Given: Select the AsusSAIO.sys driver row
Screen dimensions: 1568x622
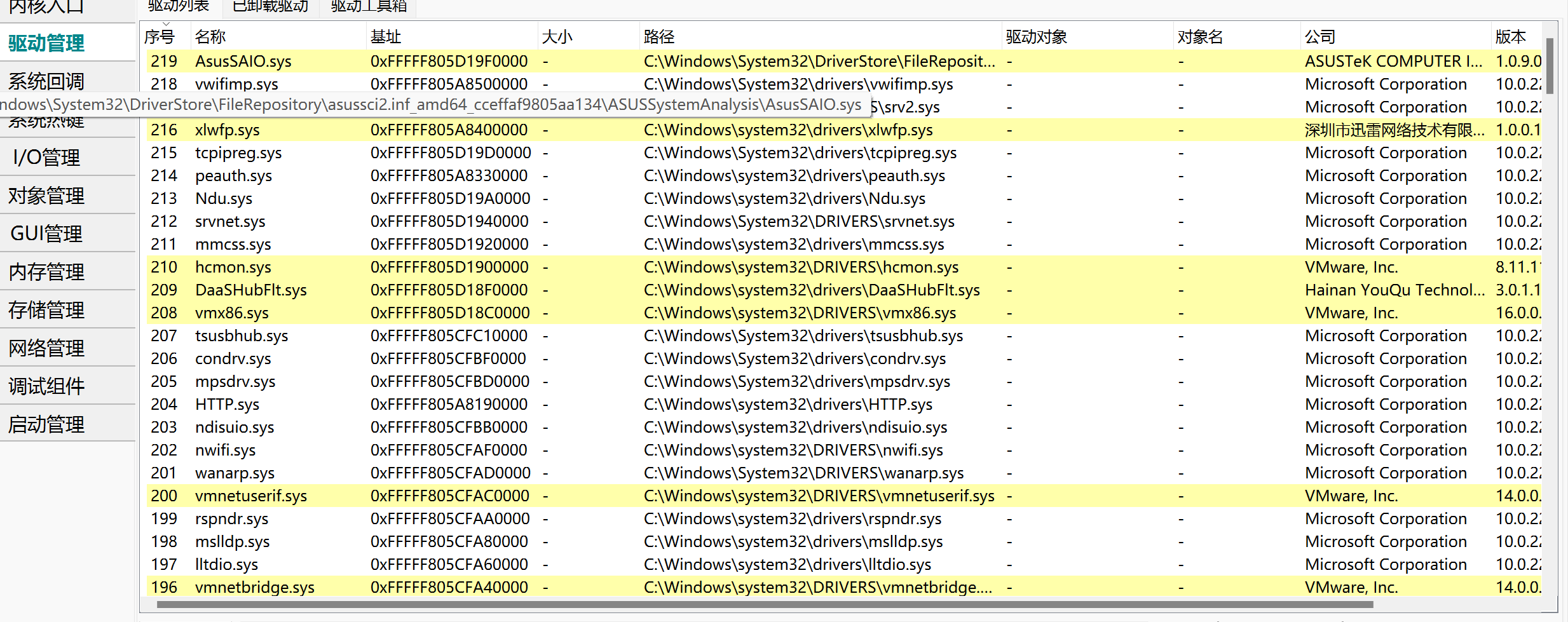Looking at the screenshot, I should coord(844,61).
